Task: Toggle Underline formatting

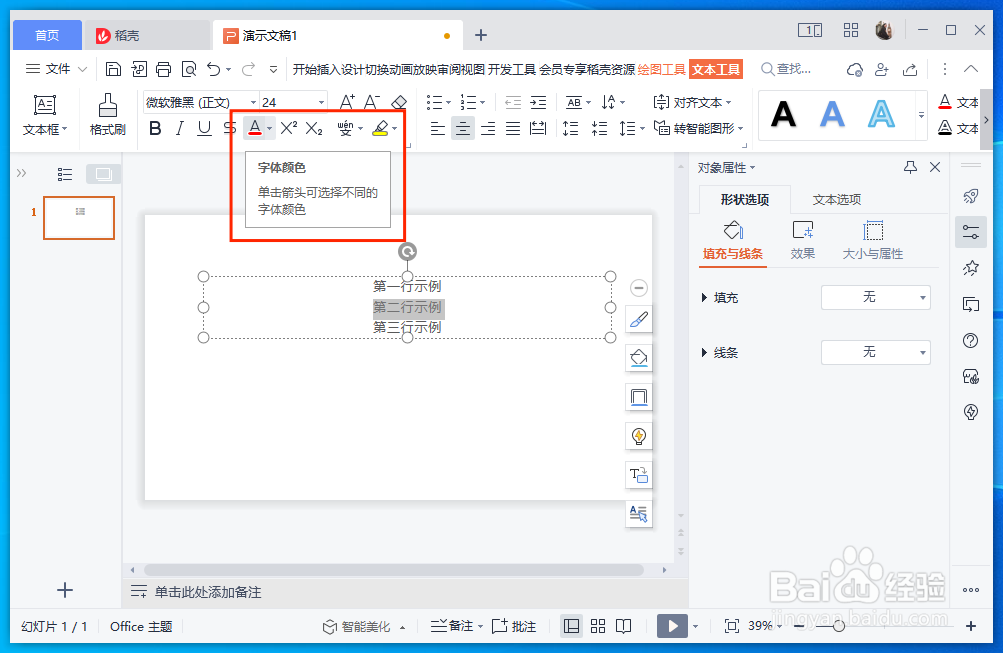Action: coord(204,129)
